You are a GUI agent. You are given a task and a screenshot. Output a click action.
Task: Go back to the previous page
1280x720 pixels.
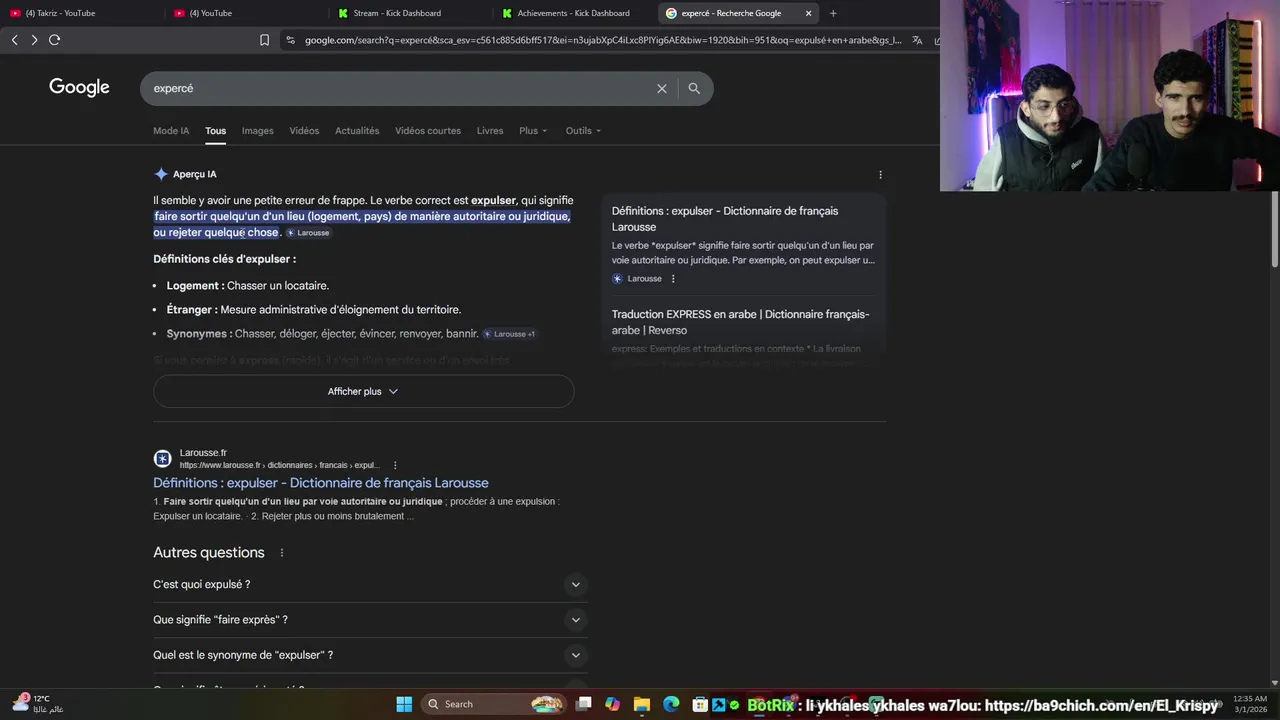click(x=14, y=40)
